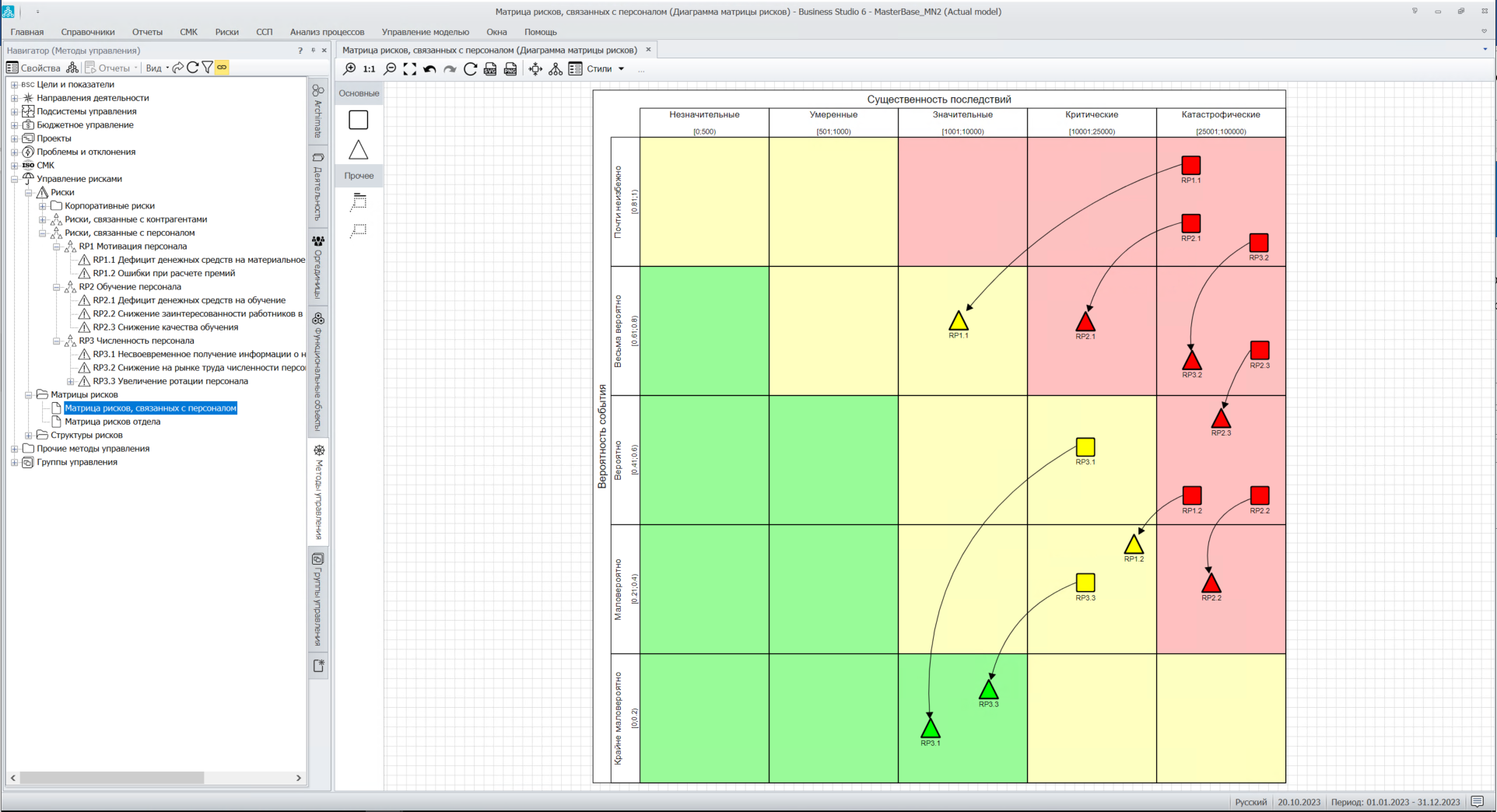Click the fit-to-screen zoom icon
Screen dimensions: 1497x812
click(410, 69)
